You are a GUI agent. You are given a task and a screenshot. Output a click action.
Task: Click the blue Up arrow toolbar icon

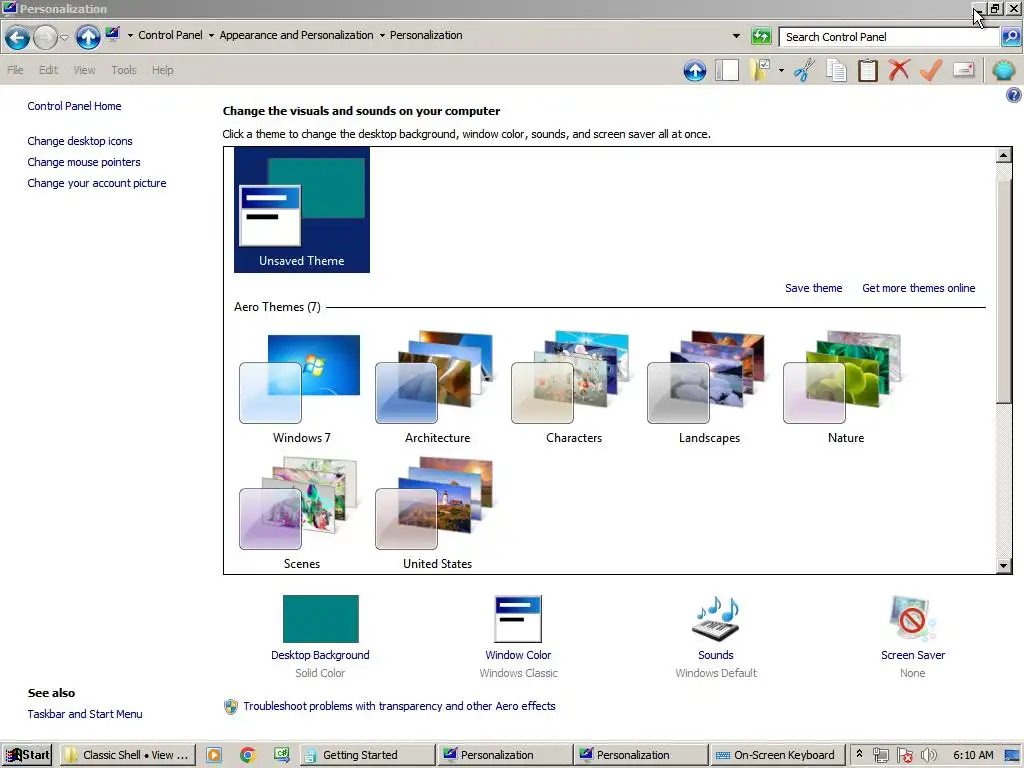695,70
